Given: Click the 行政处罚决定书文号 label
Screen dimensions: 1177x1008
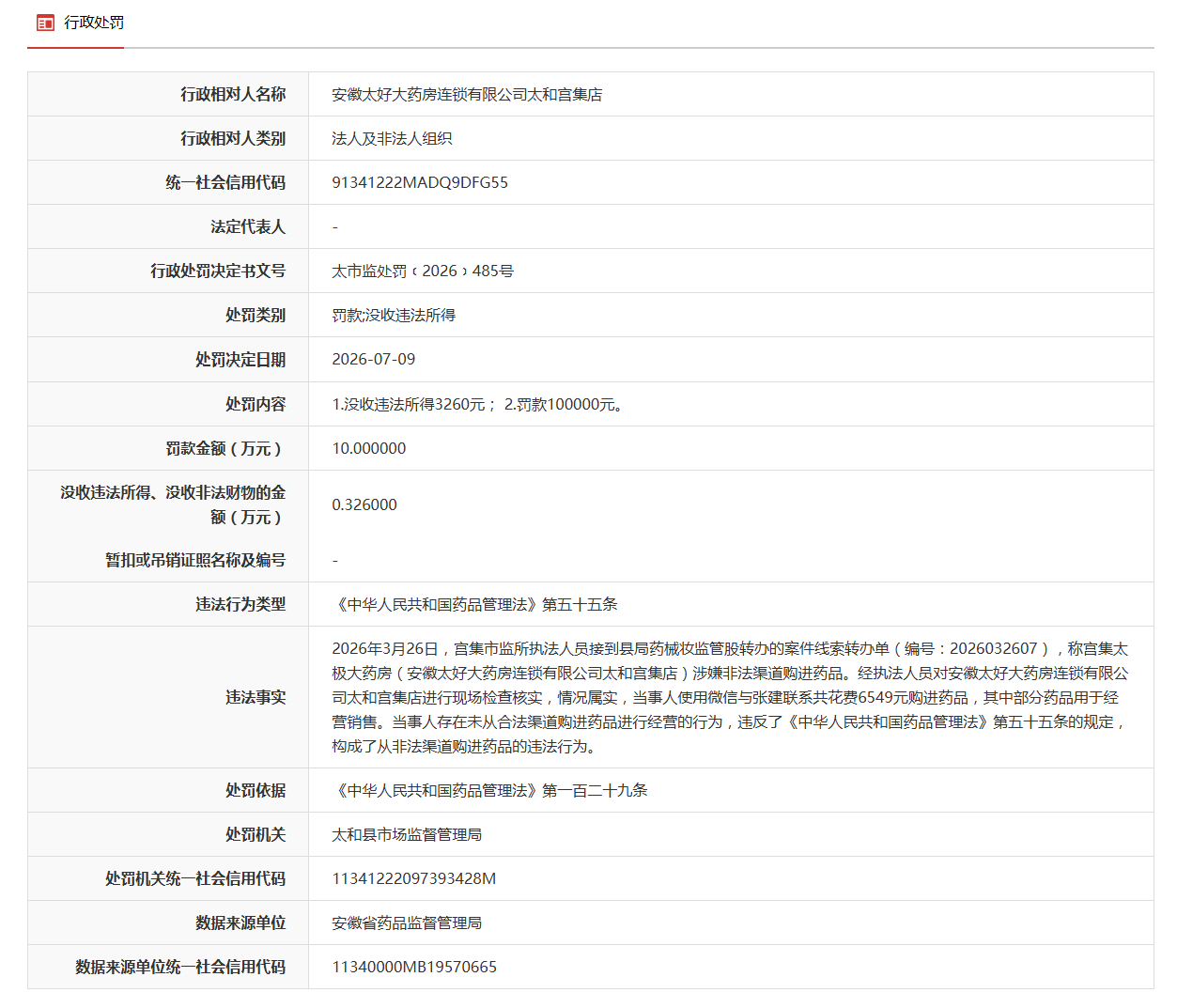Looking at the screenshot, I should 218,271.
